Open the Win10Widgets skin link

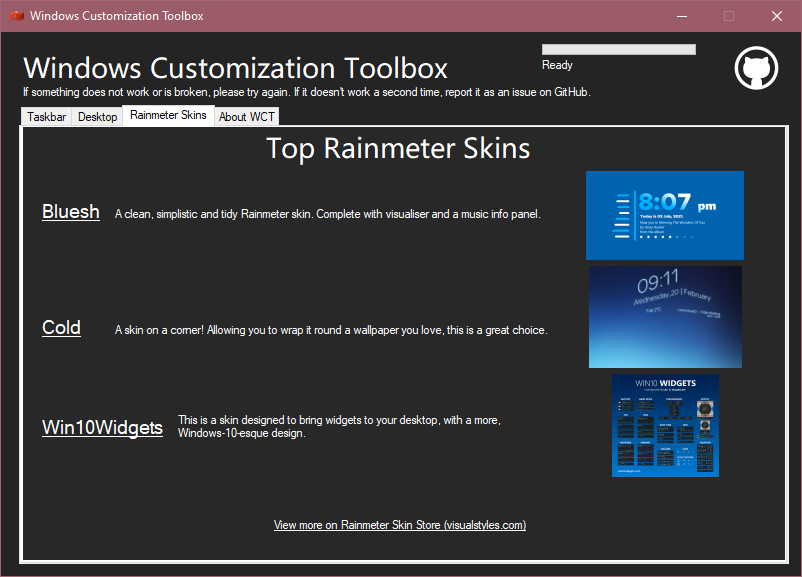pyautogui.click(x=102, y=427)
